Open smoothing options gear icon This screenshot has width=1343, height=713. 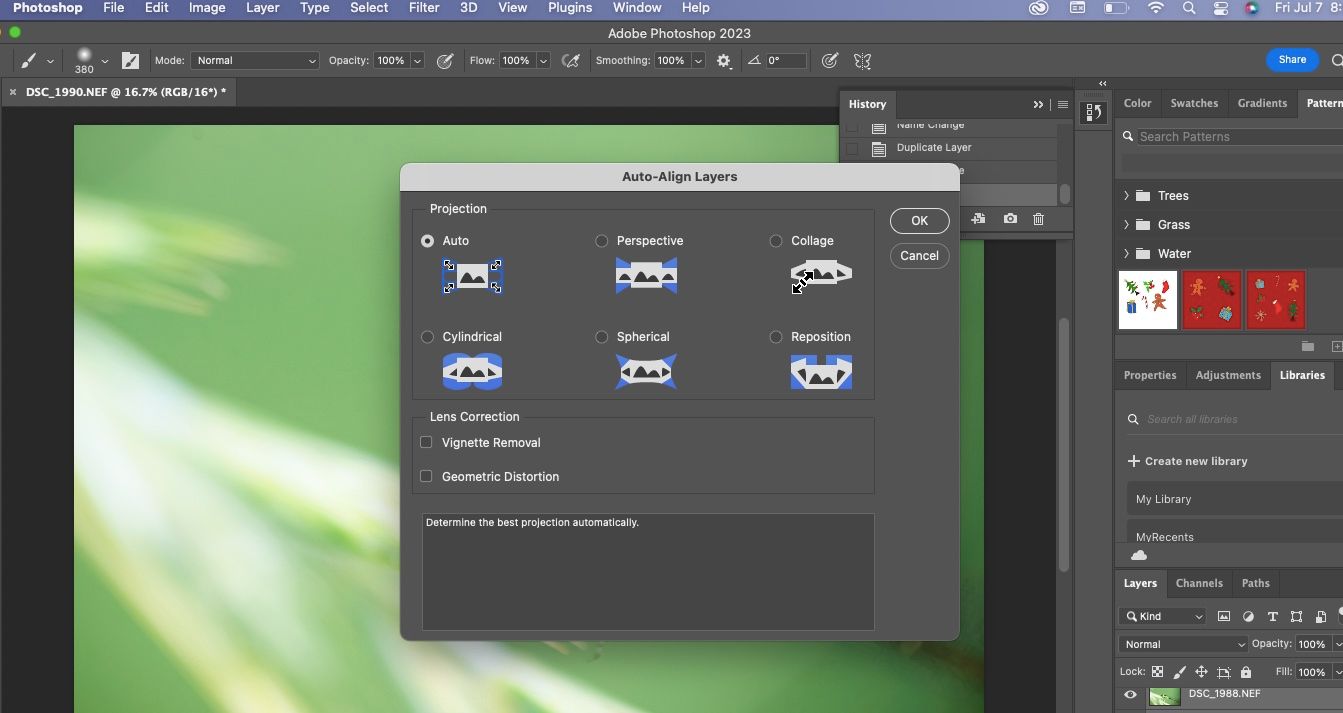coord(724,61)
